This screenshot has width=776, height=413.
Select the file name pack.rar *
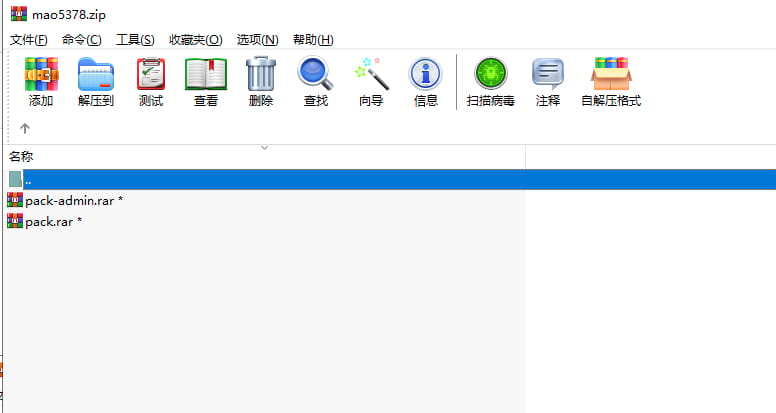tap(53, 222)
